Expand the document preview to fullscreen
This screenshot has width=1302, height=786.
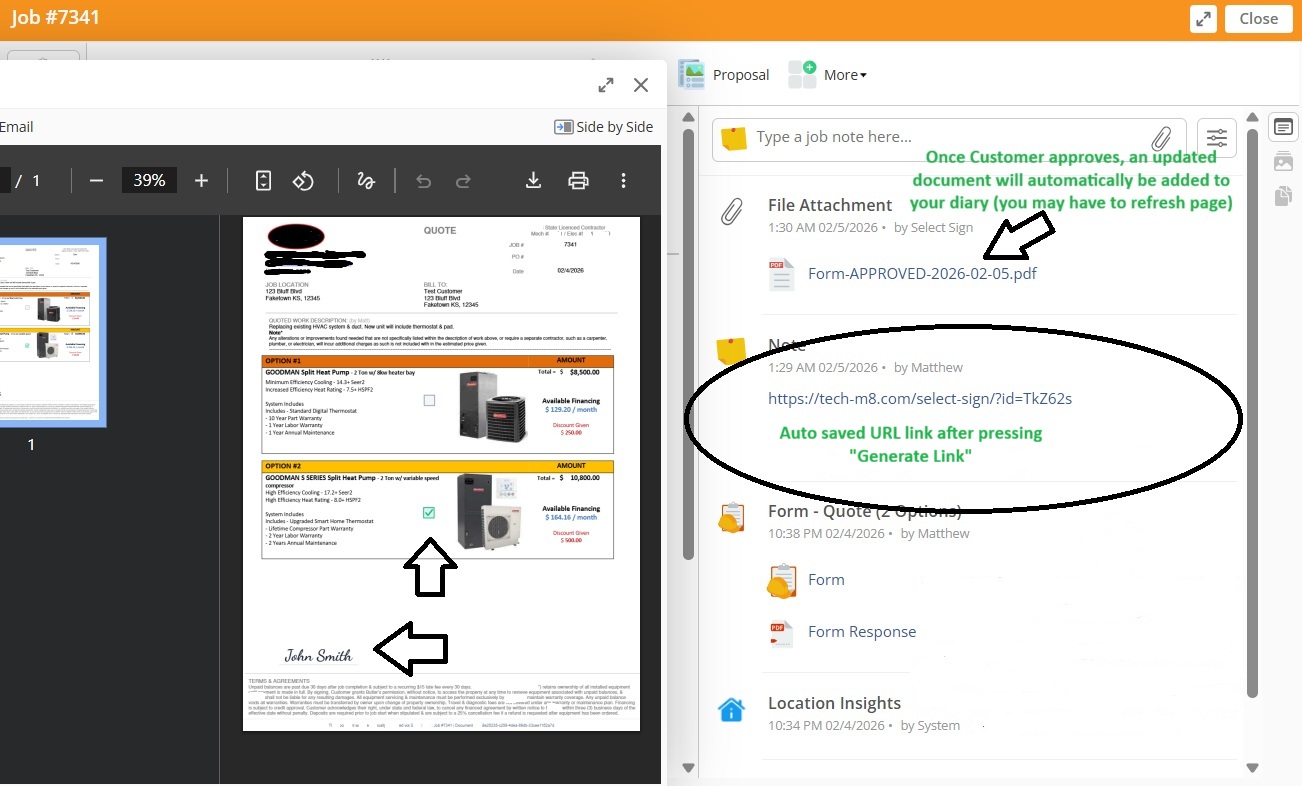(606, 85)
